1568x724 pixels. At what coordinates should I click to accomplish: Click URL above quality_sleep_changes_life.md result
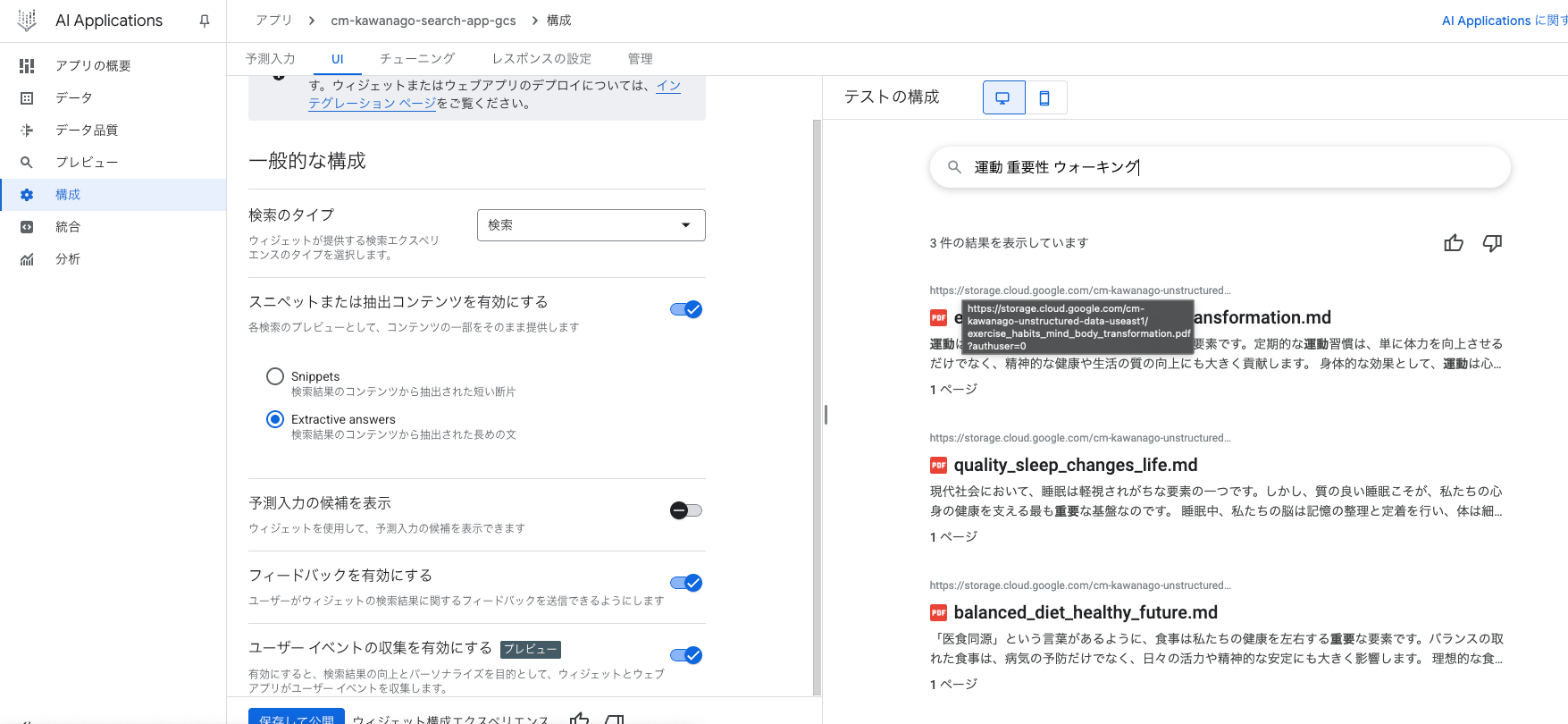coord(1080,438)
